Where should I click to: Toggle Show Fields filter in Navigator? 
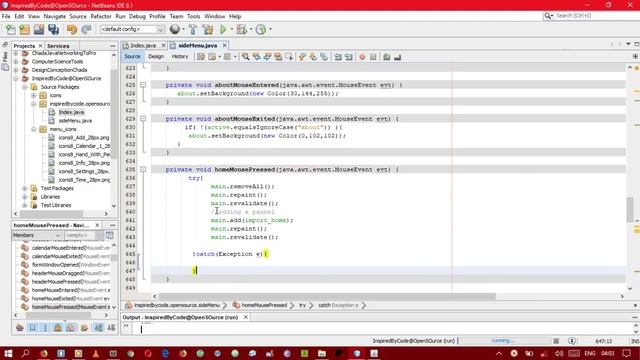click(x=33, y=327)
